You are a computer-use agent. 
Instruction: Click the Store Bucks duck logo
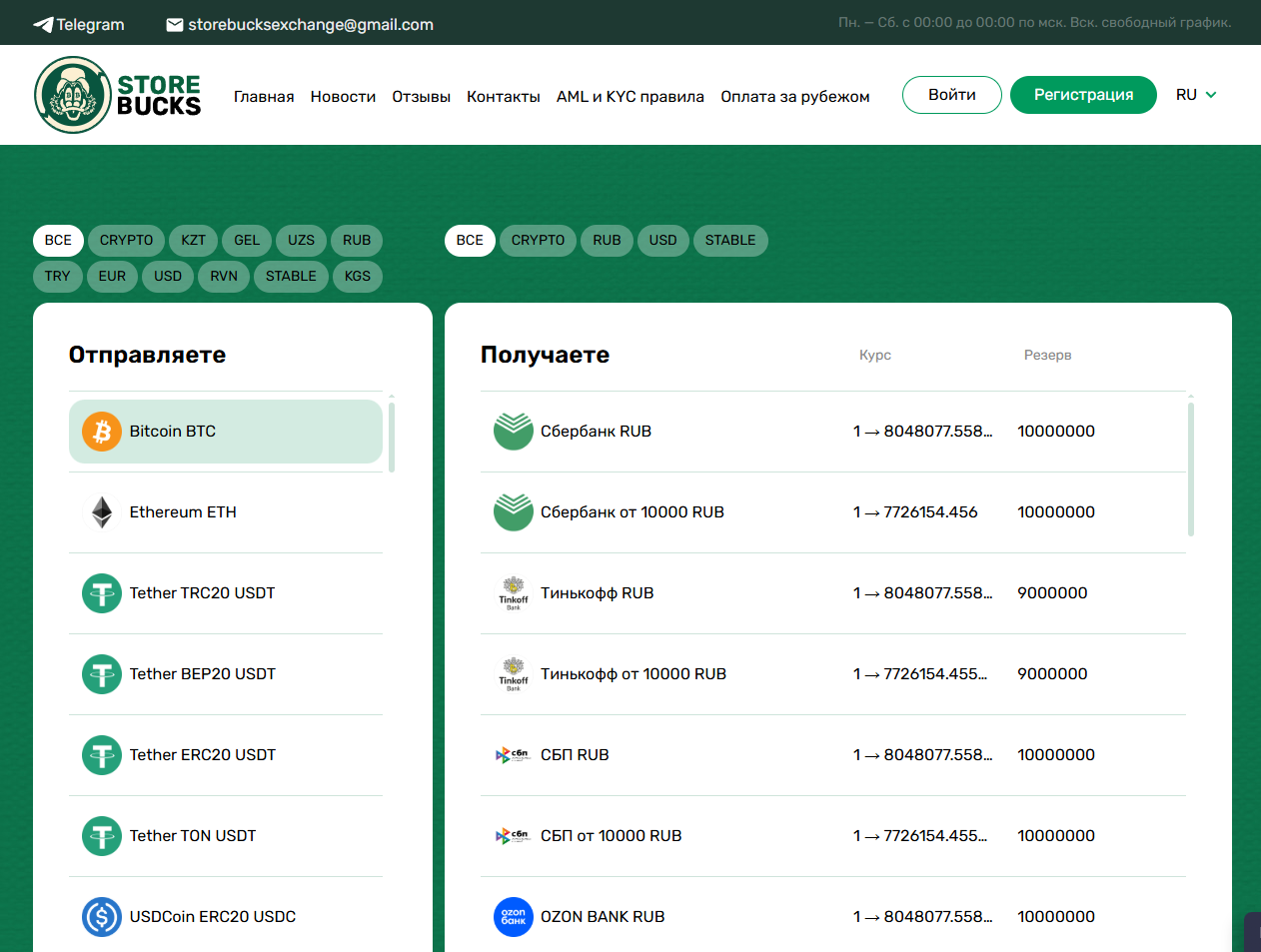tap(72, 95)
